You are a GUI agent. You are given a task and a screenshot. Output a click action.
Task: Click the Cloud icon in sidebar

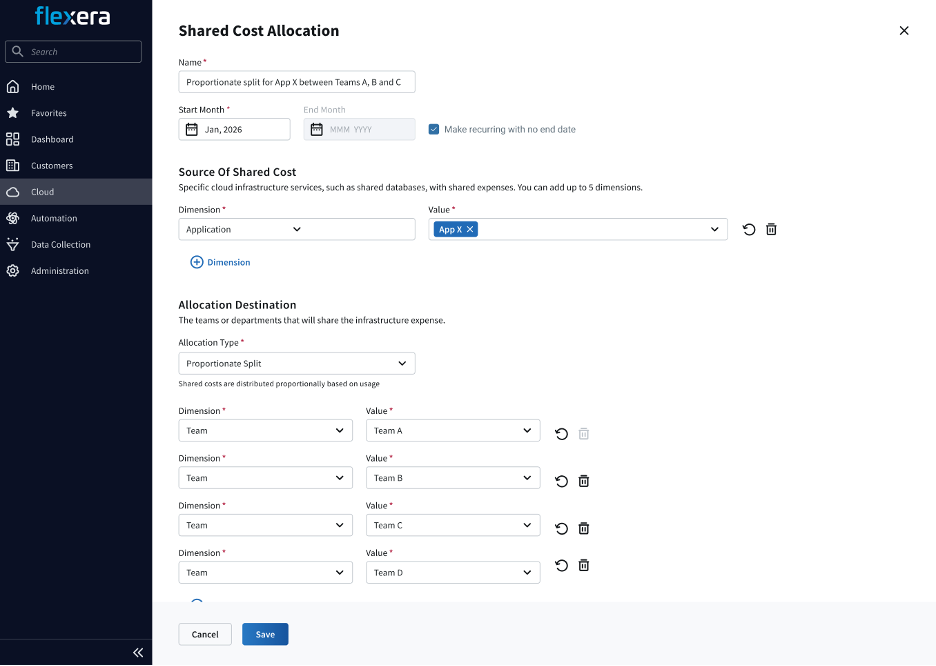[13, 192]
